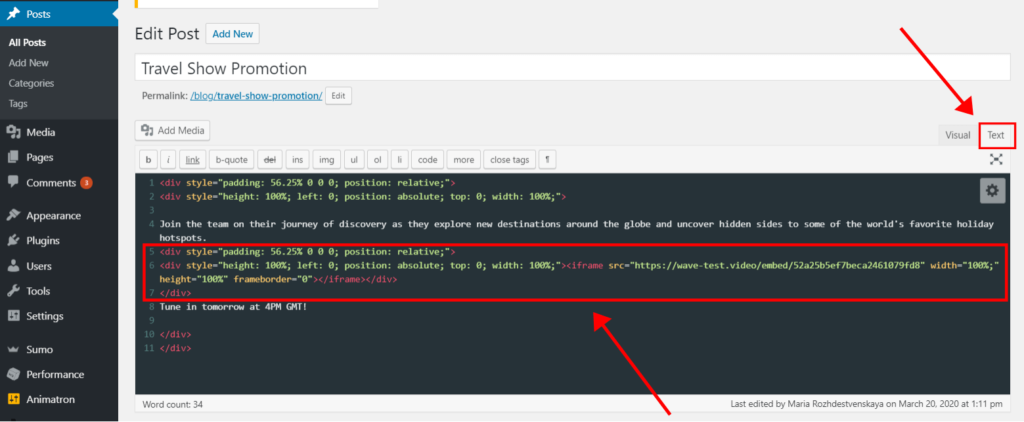Screen dimensions: 1024x422
Task: Click the permalink Edit button
Action: point(338,96)
